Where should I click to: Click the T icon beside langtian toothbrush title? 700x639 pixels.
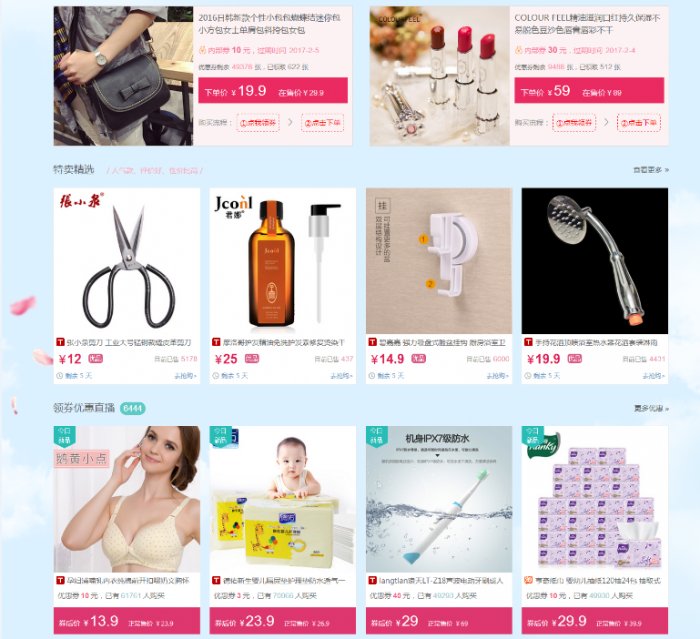372,580
